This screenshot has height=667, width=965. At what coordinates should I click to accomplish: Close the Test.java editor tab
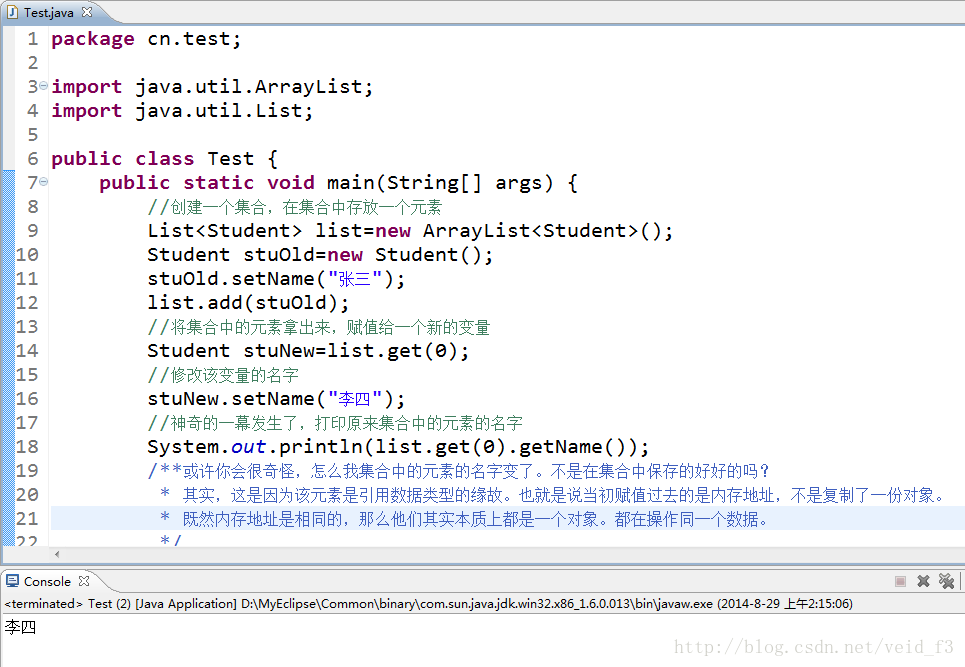click(87, 12)
